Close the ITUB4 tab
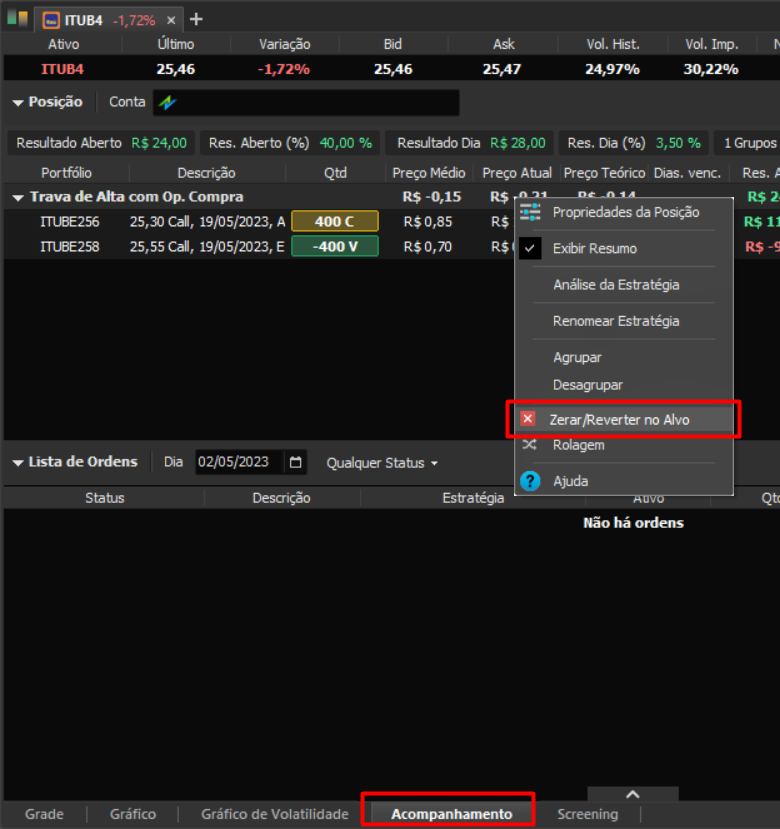The height and width of the screenshot is (829, 780). pyautogui.click(x=171, y=20)
